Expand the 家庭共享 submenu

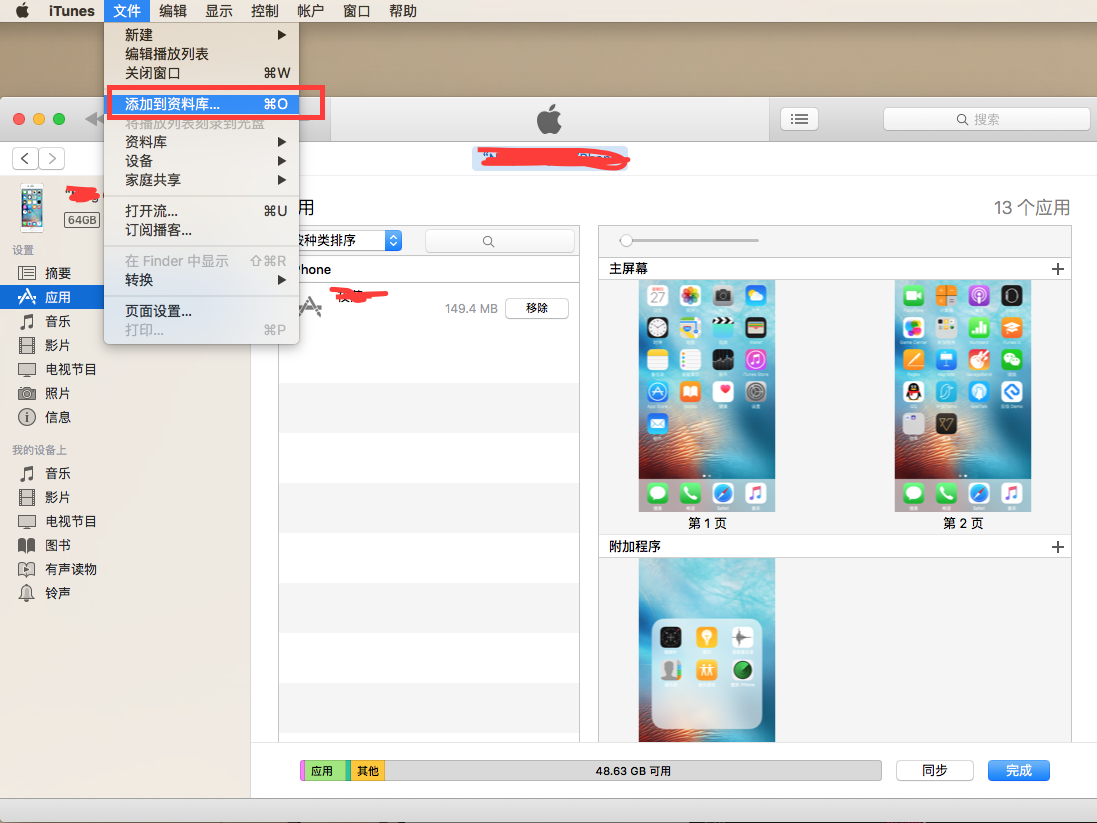click(201, 180)
